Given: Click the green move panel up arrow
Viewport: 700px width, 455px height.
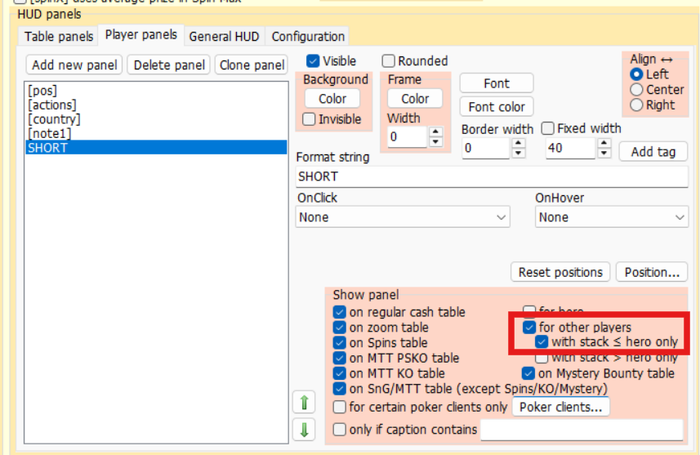Looking at the screenshot, I should coord(306,403).
